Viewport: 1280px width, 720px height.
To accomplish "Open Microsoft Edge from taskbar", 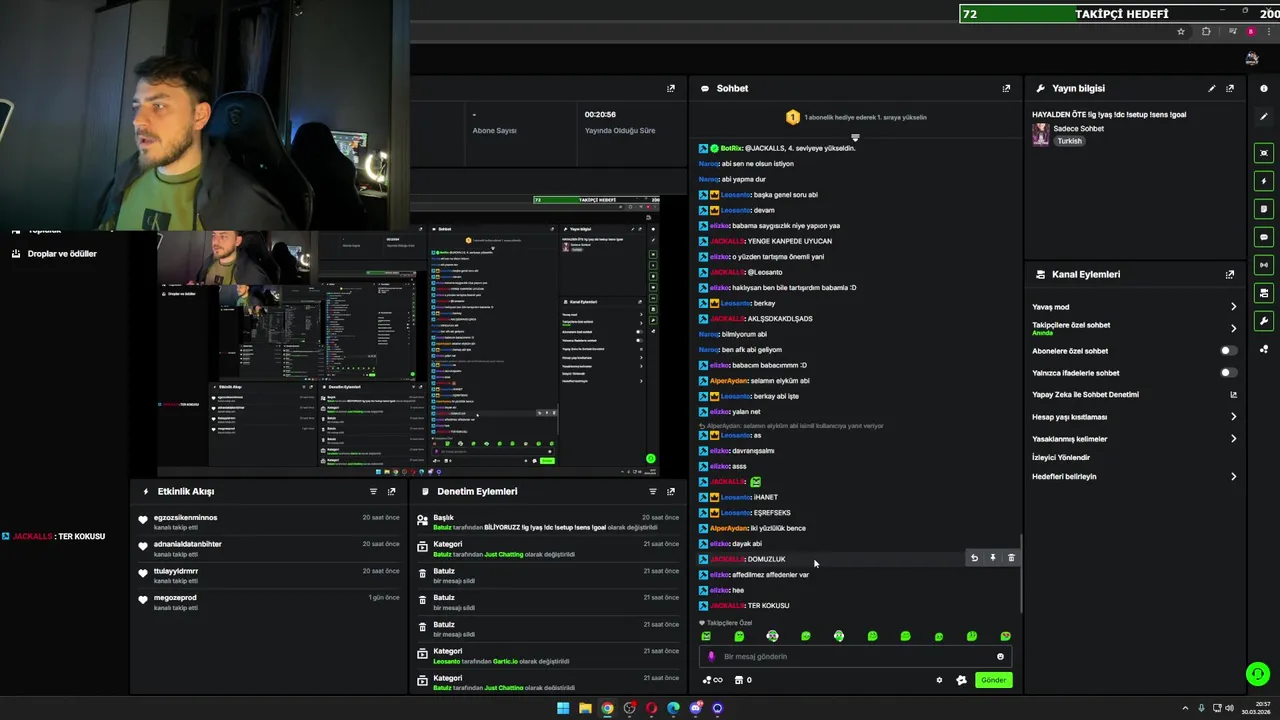I will (673, 708).
